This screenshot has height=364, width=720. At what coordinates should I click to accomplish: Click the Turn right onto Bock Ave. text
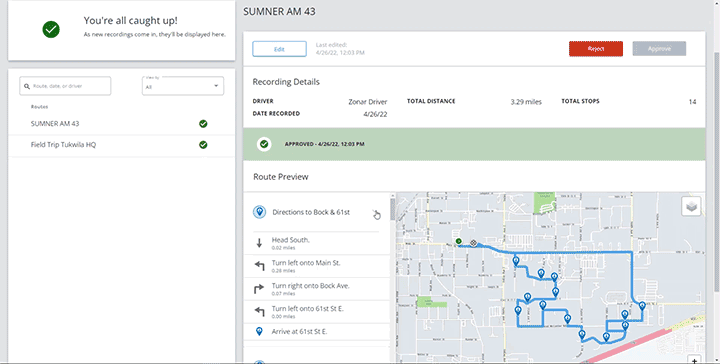tap(310, 286)
